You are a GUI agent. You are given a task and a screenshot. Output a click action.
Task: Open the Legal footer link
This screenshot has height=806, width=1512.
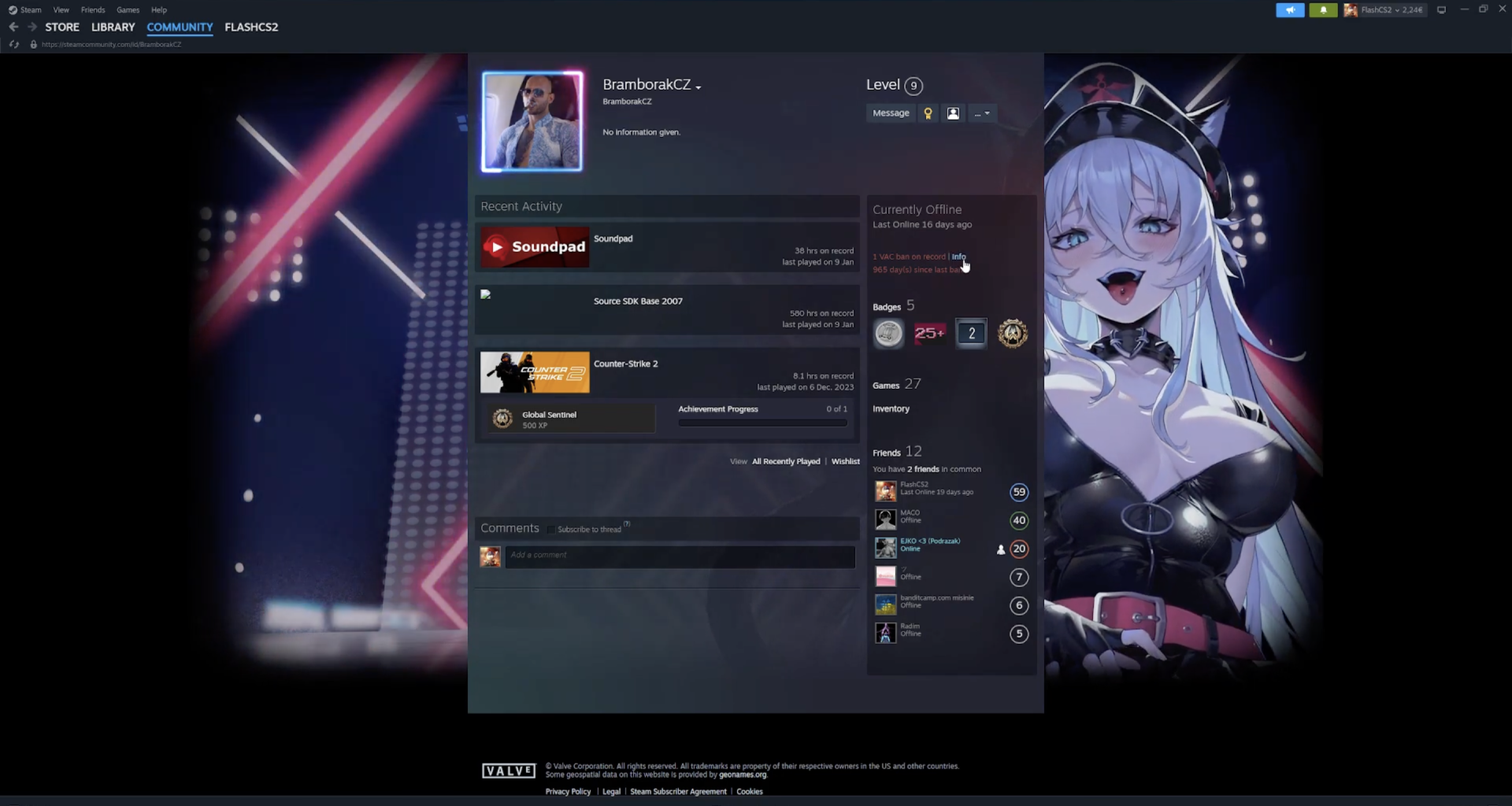point(611,792)
